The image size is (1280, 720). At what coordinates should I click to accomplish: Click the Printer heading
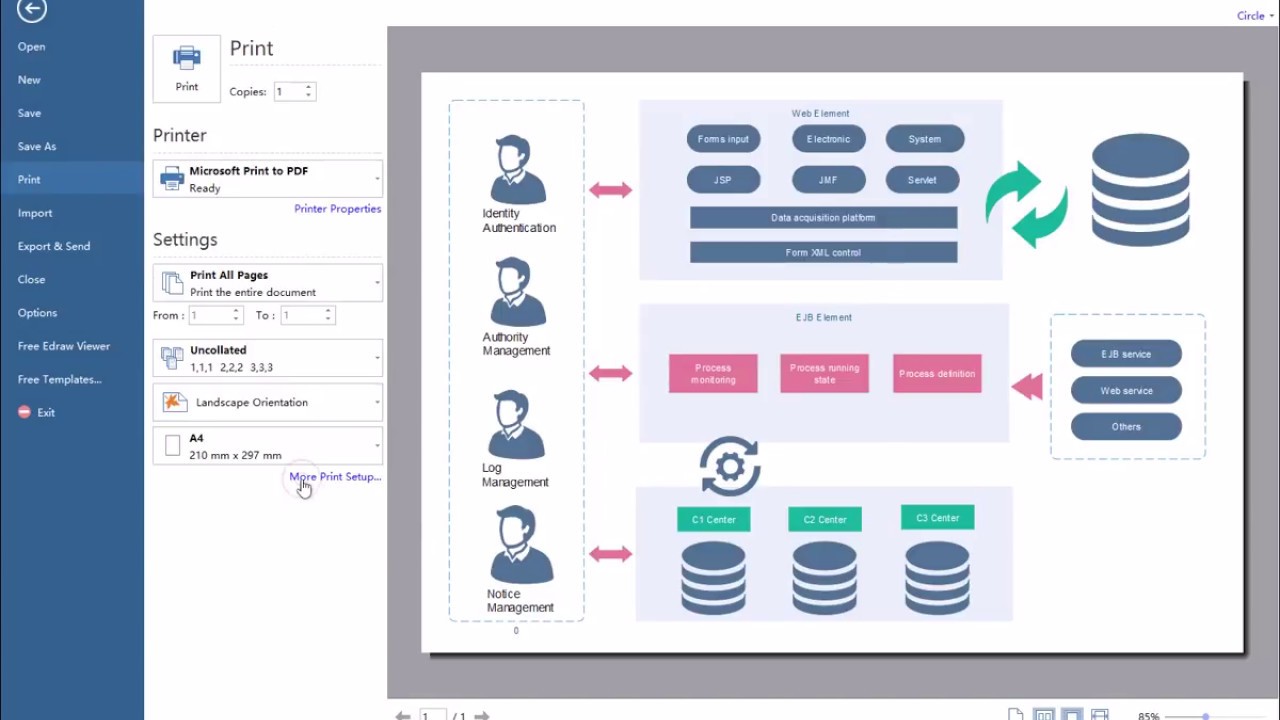click(x=180, y=135)
